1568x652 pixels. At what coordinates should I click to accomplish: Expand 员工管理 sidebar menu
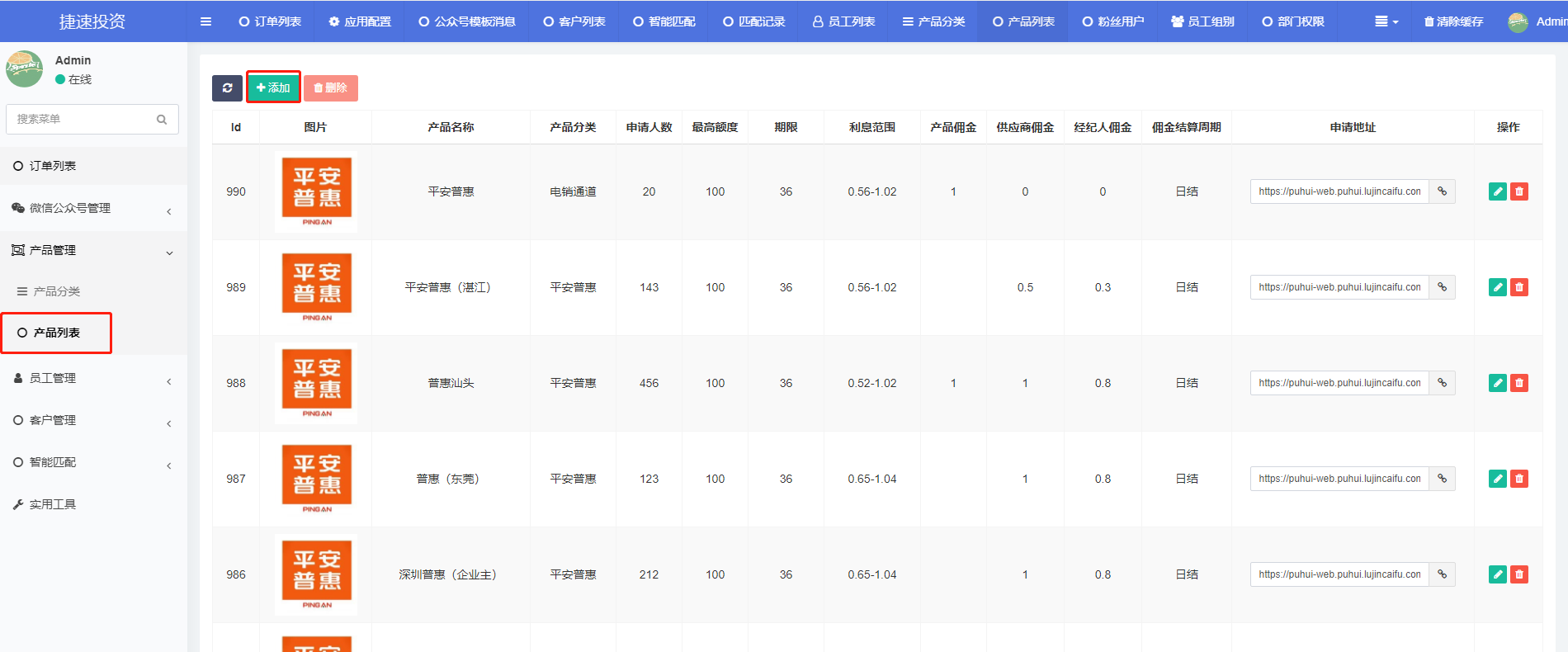(x=93, y=378)
